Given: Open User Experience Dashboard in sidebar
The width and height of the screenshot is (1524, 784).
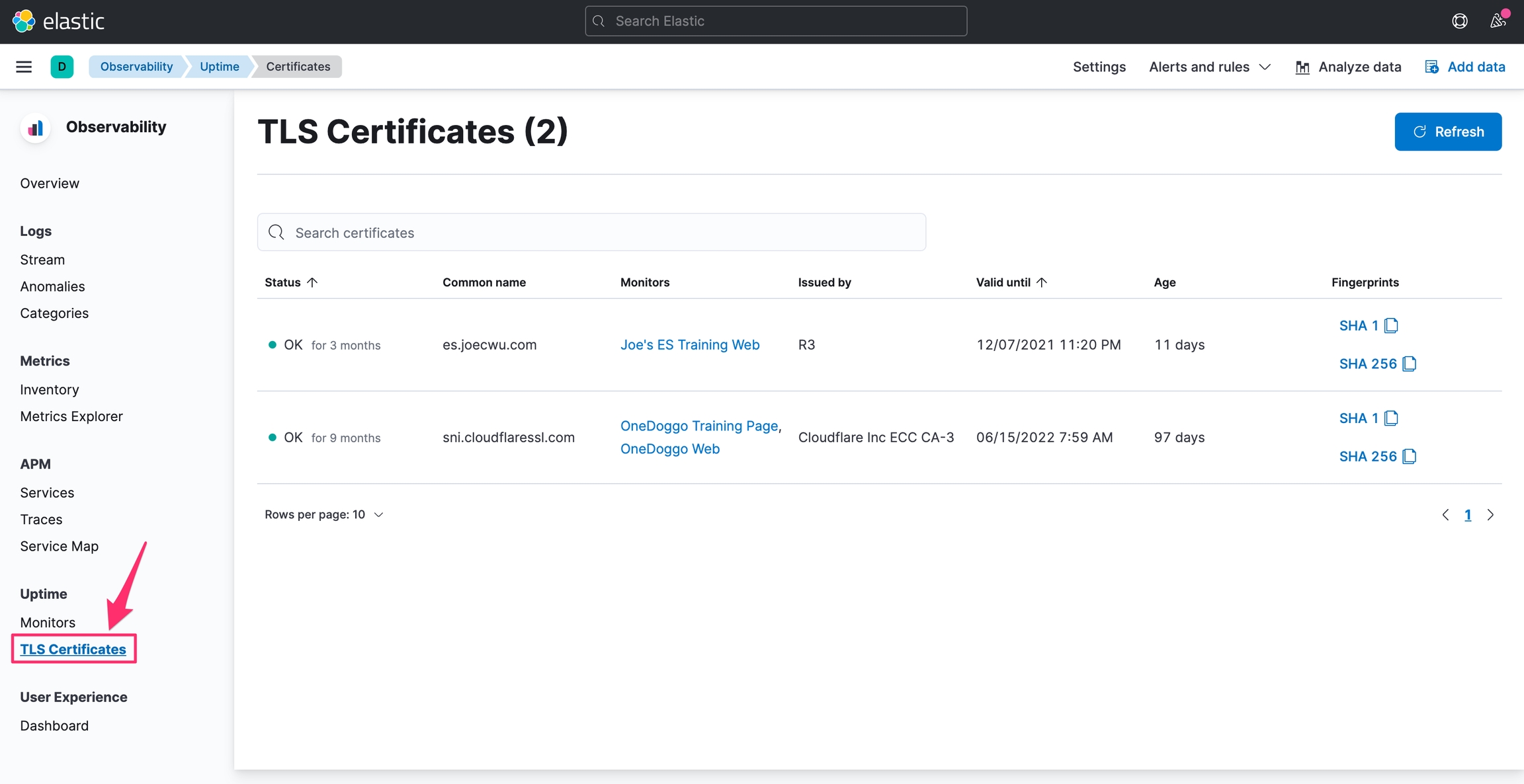Looking at the screenshot, I should point(54,726).
